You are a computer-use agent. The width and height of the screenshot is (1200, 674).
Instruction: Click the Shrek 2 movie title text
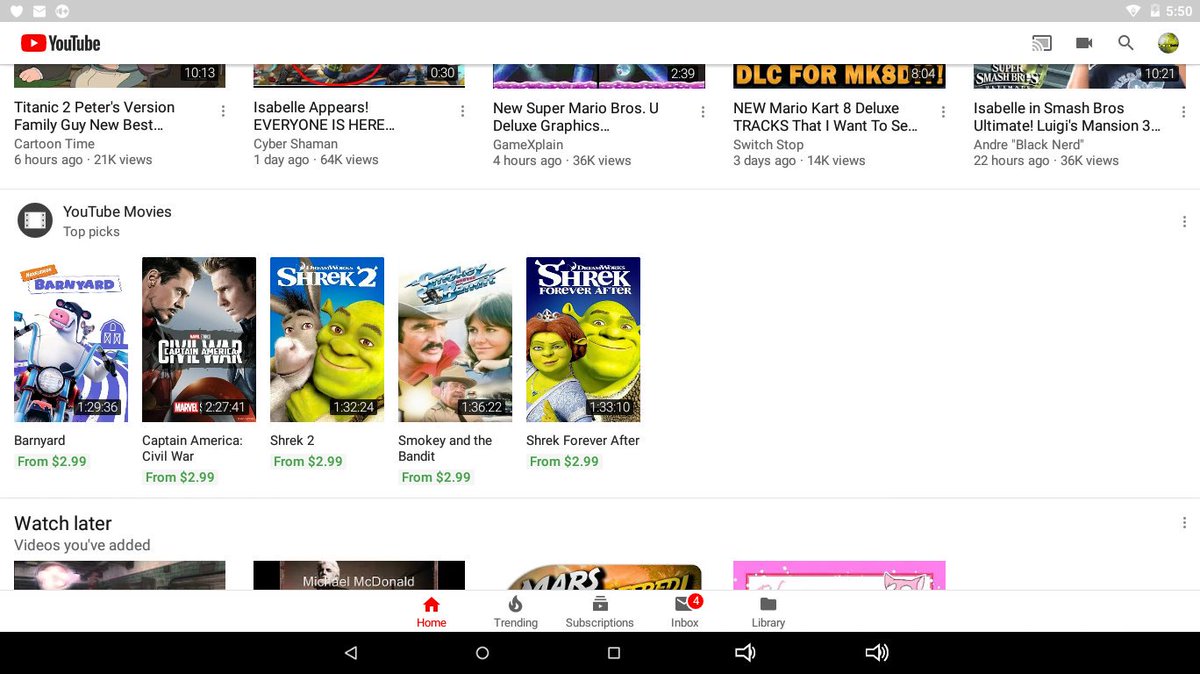tap(292, 440)
